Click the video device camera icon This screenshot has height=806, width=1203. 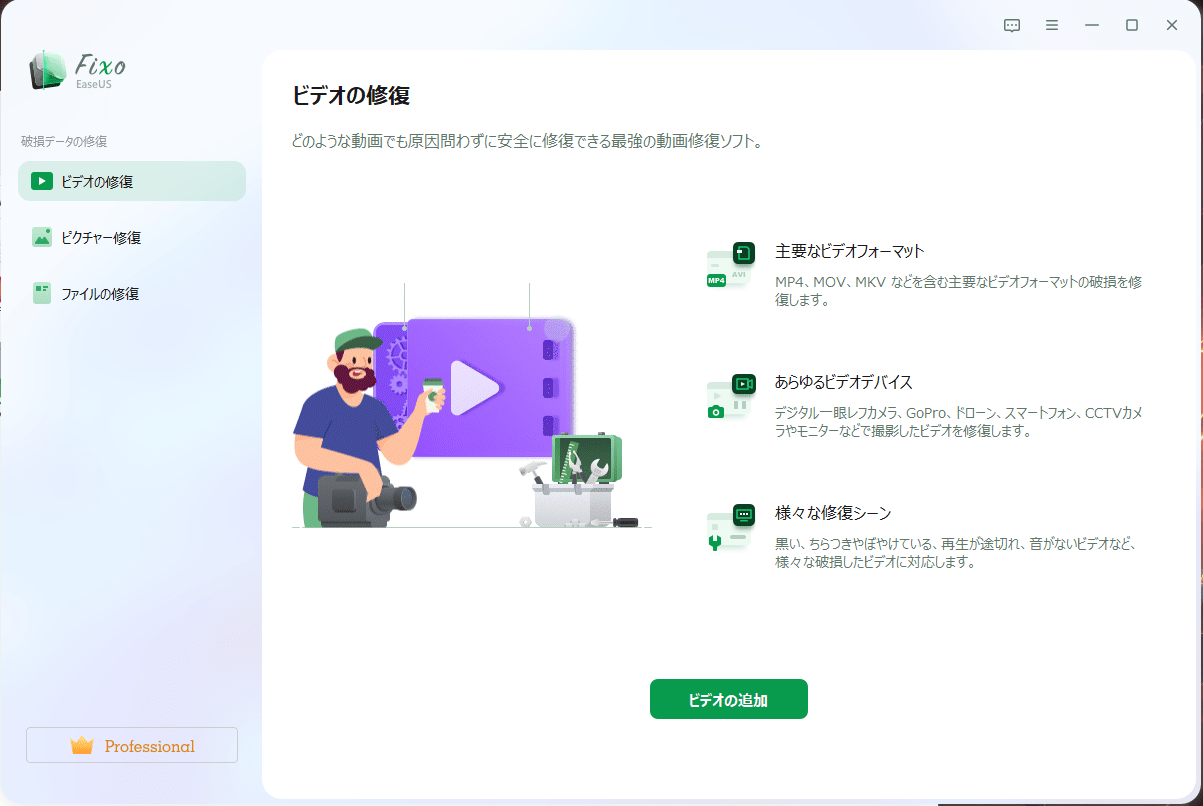pyautogui.click(x=730, y=397)
